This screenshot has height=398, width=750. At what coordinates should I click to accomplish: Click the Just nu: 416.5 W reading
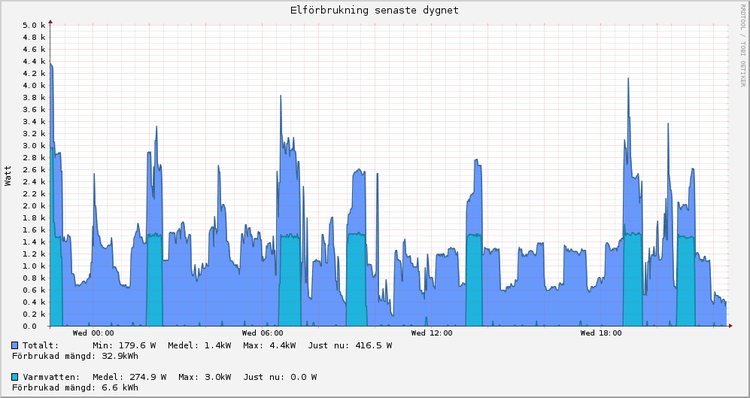click(x=350, y=345)
